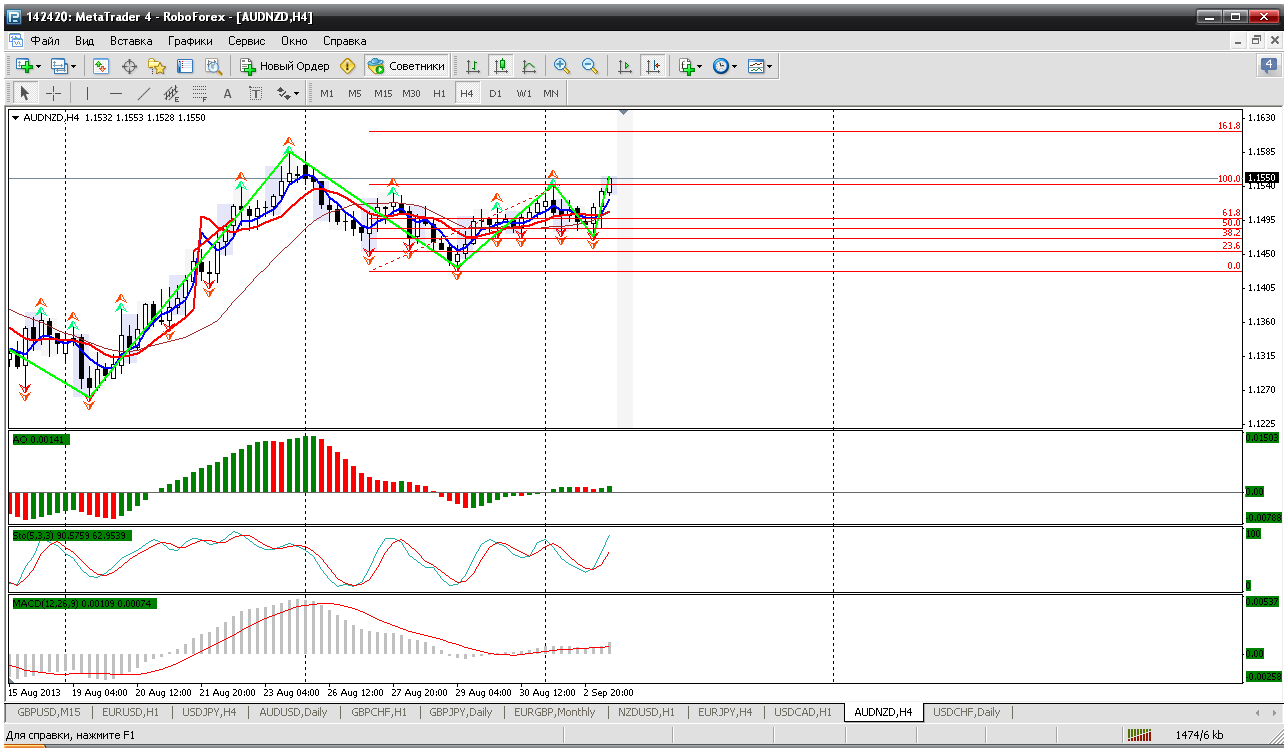Click the Новый Ордер button

point(285,66)
